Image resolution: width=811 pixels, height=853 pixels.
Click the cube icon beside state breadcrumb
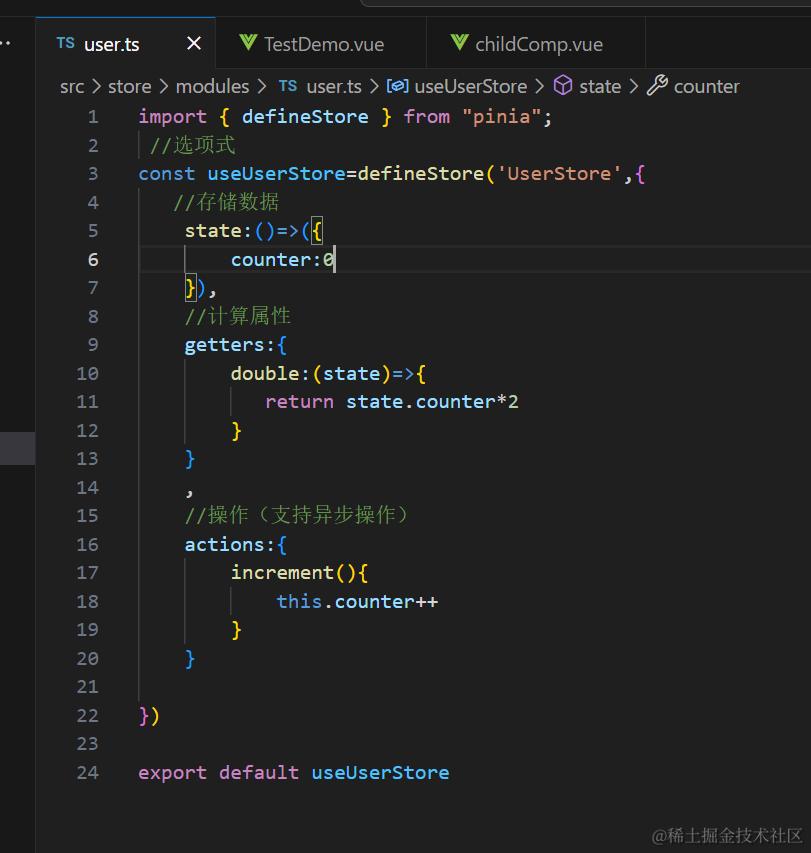pos(563,85)
